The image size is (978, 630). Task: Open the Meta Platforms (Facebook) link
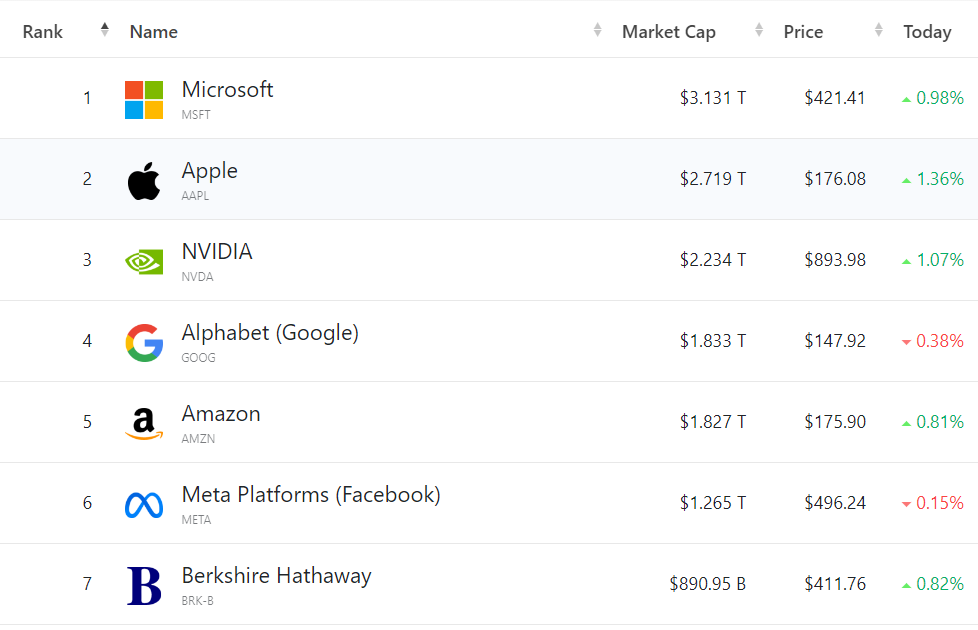(311, 495)
